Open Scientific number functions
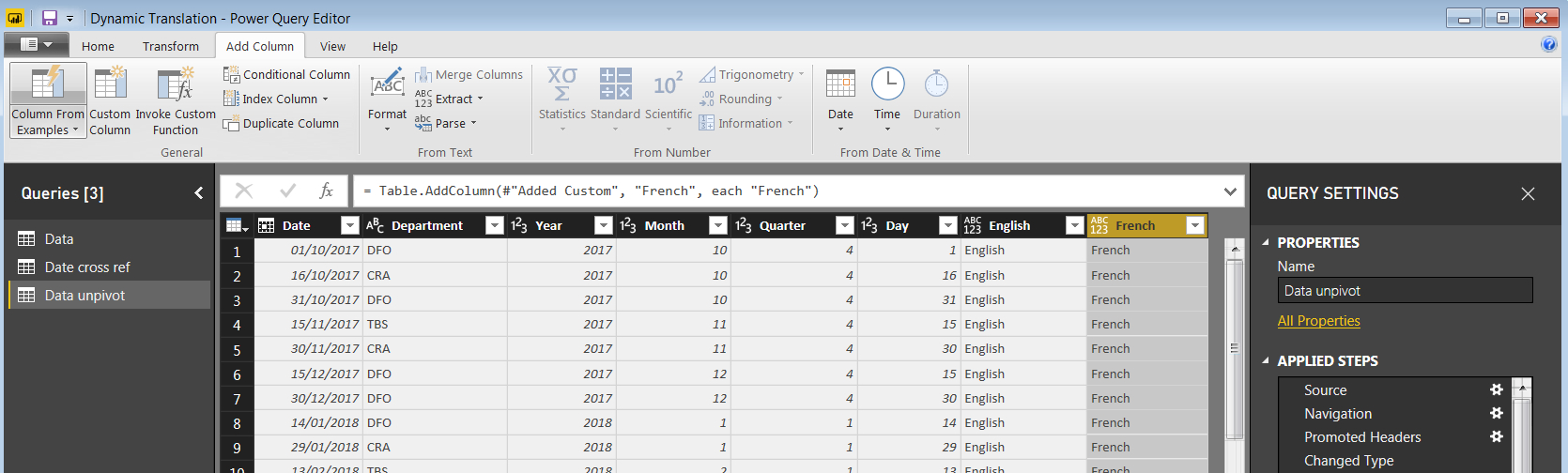 click(669, 100)
